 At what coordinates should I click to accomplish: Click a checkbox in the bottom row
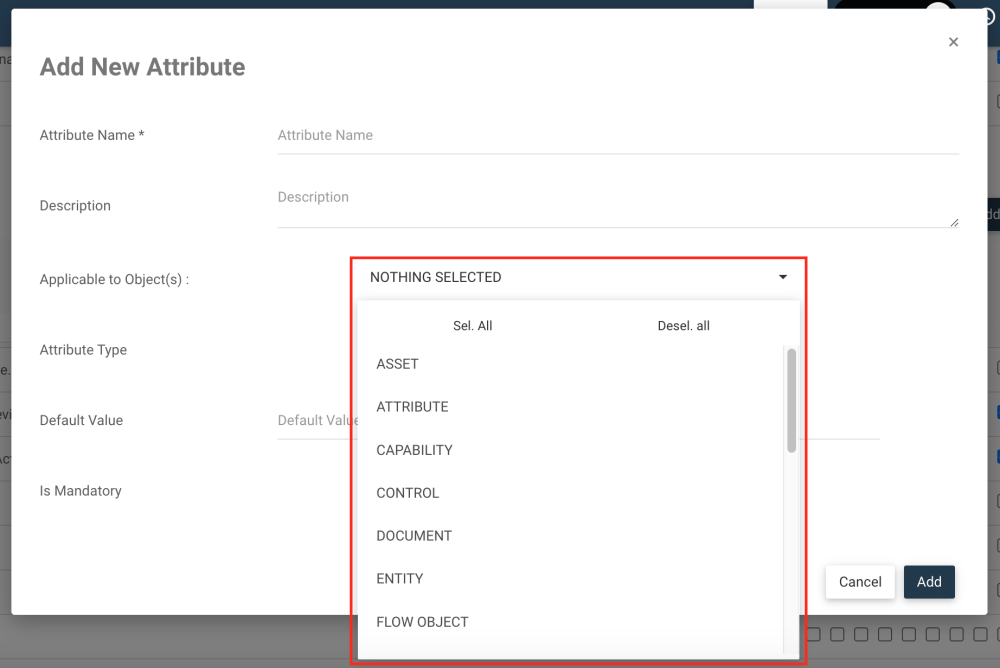836,633
